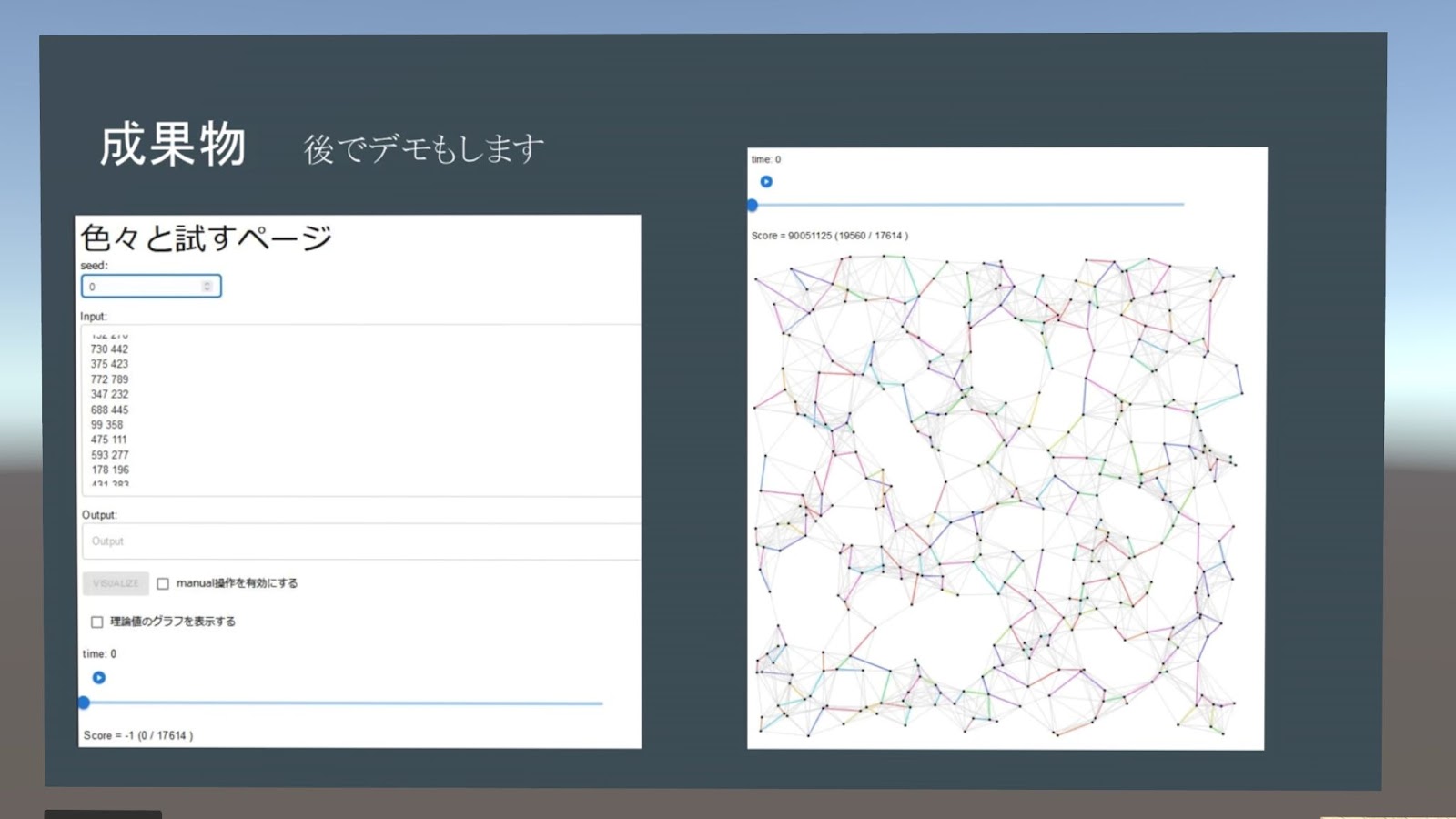
Task: Click the graph visualization canvas
Action: (997, 496)
